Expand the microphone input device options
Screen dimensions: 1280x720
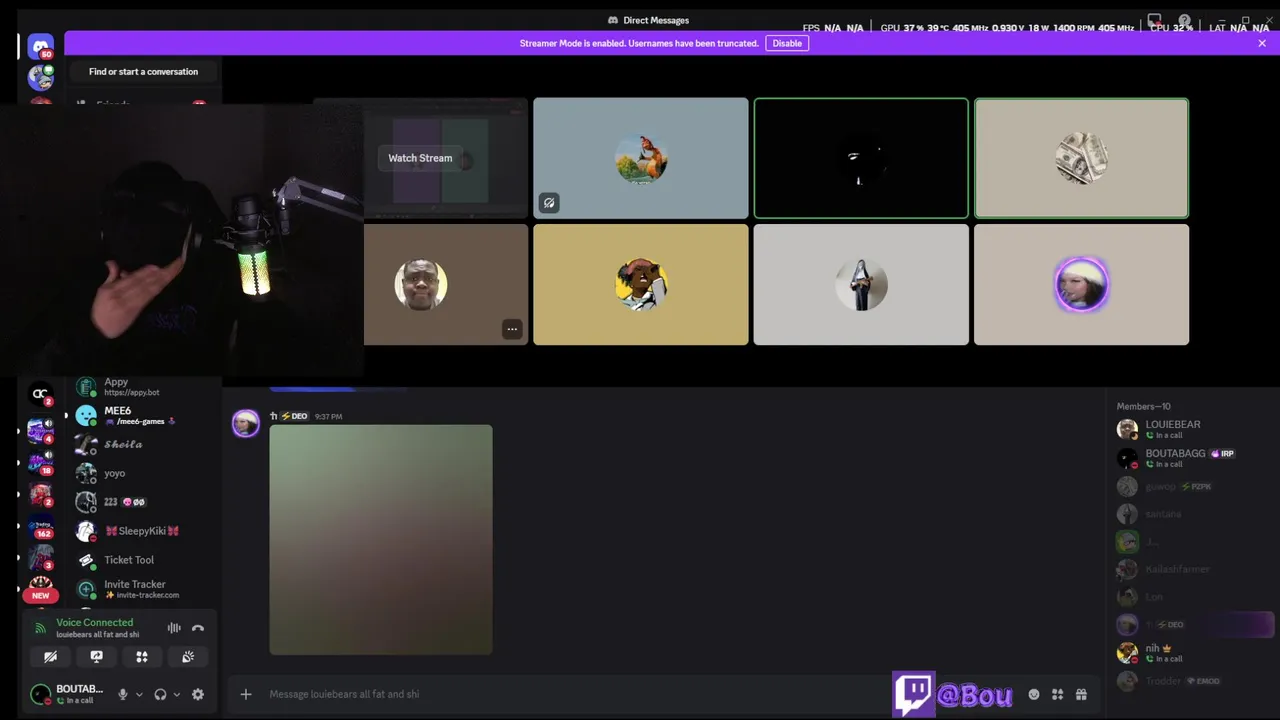coord(139,694)
